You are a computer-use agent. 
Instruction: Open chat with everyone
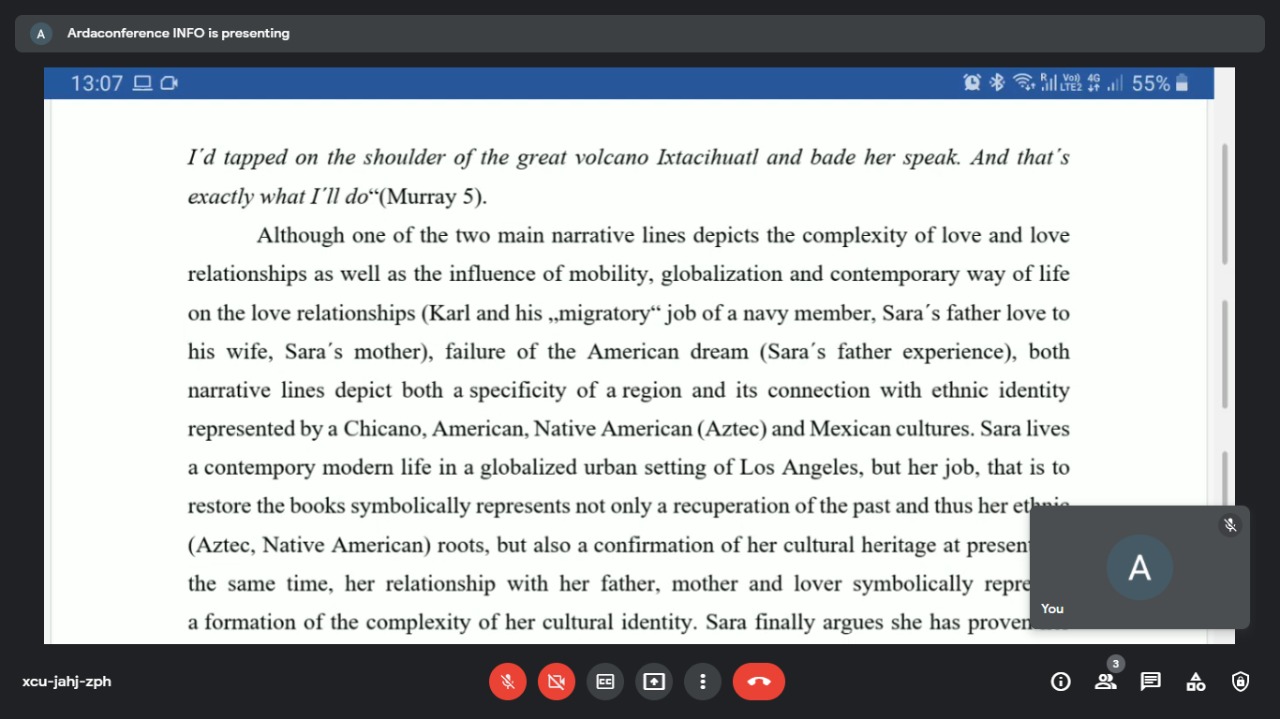(1151, 681)
